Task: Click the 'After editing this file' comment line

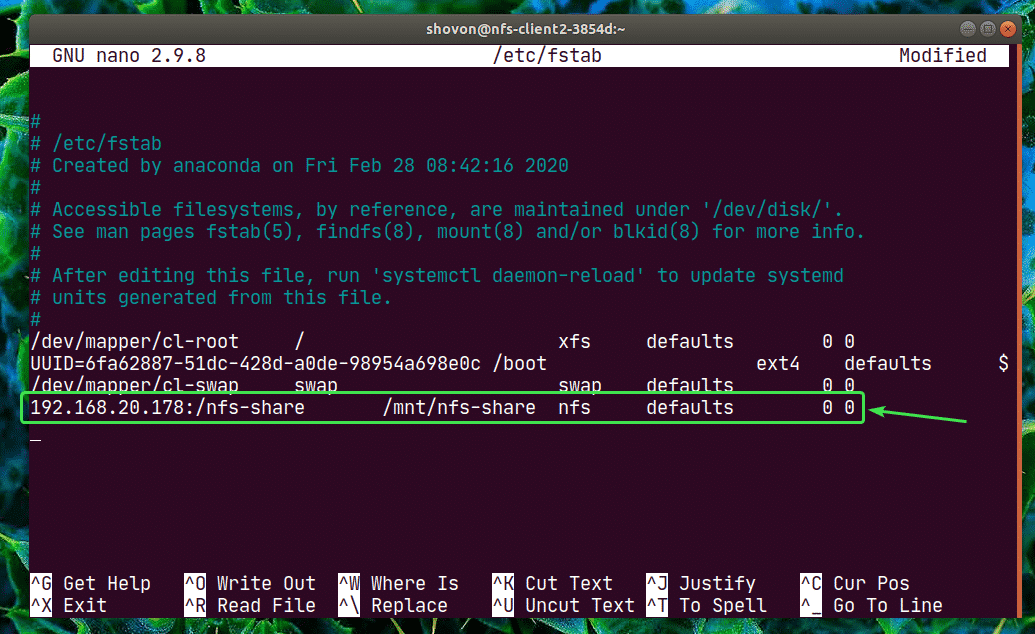Action: [437, 275]
